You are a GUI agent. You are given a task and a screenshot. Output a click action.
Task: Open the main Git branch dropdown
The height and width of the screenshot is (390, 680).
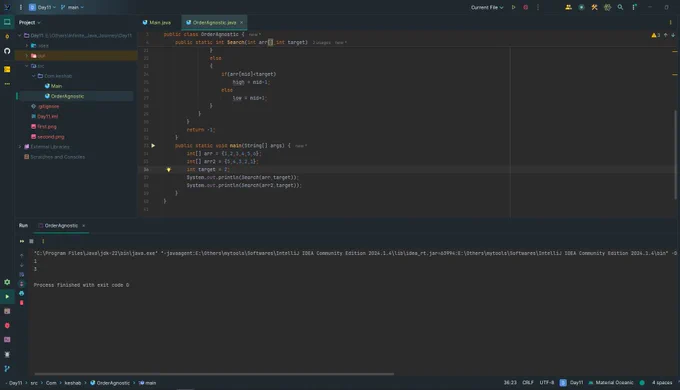coord(72,7)
